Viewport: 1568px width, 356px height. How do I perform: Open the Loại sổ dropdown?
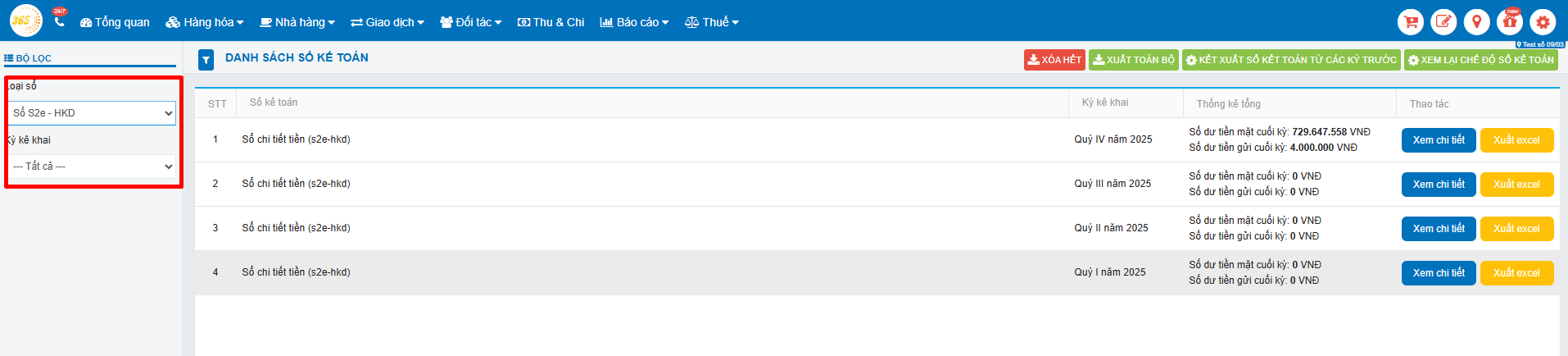point(92,113)
